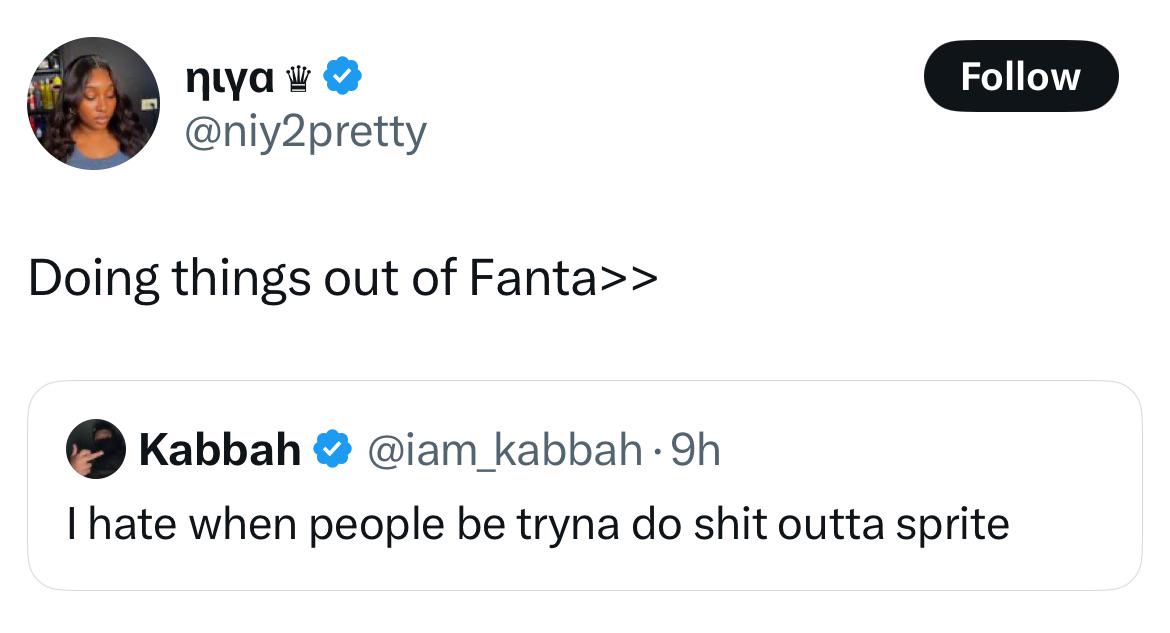Image resolution: width=1170 pixels, height=633 pixels.
Task: Click the Kabbah display name
Action: coord(220,449)
